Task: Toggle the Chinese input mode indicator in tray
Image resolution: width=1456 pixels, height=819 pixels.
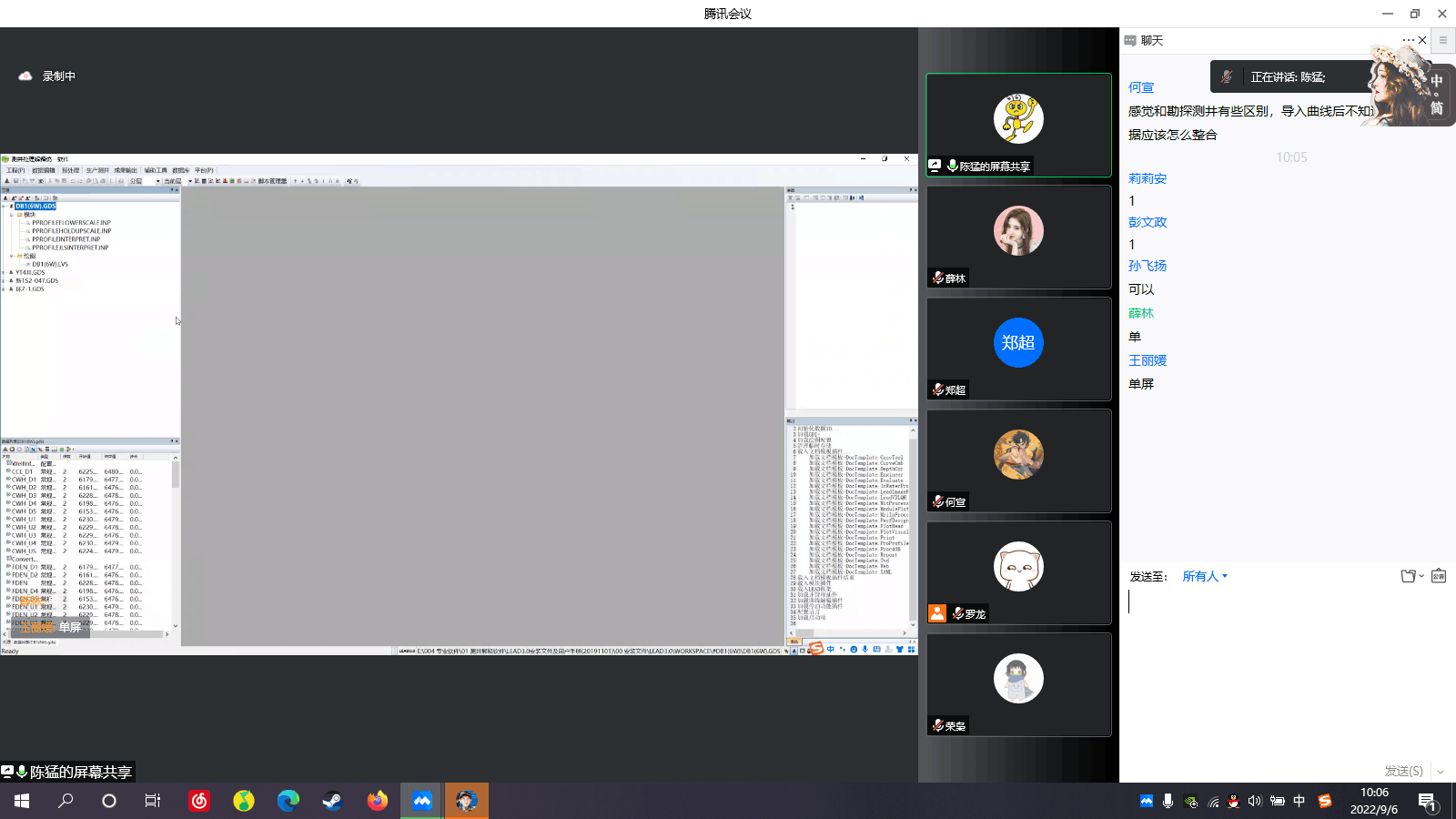Action: 1299,801
